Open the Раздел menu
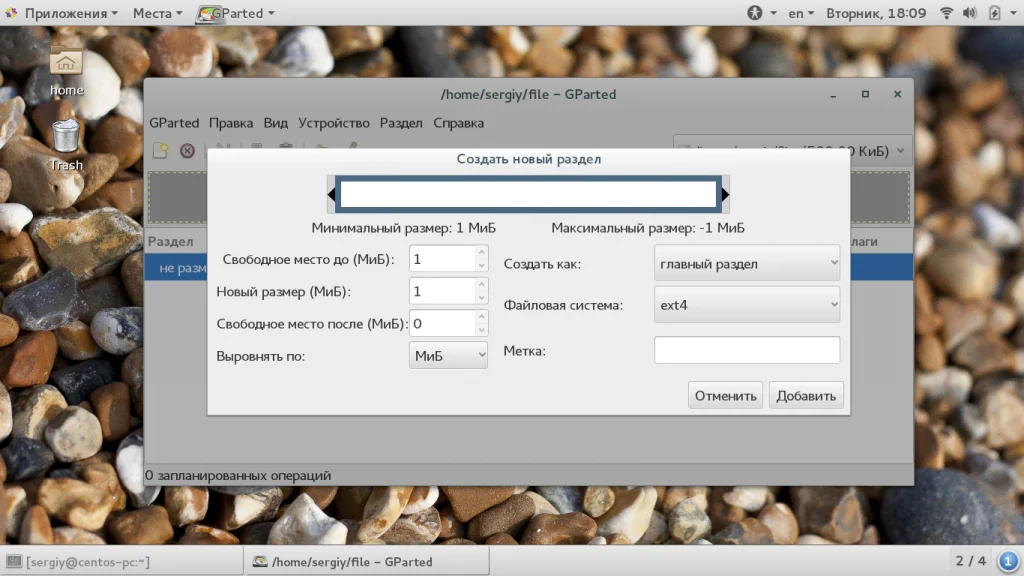This screenshot has height=576, width=1024. point(401,123)
